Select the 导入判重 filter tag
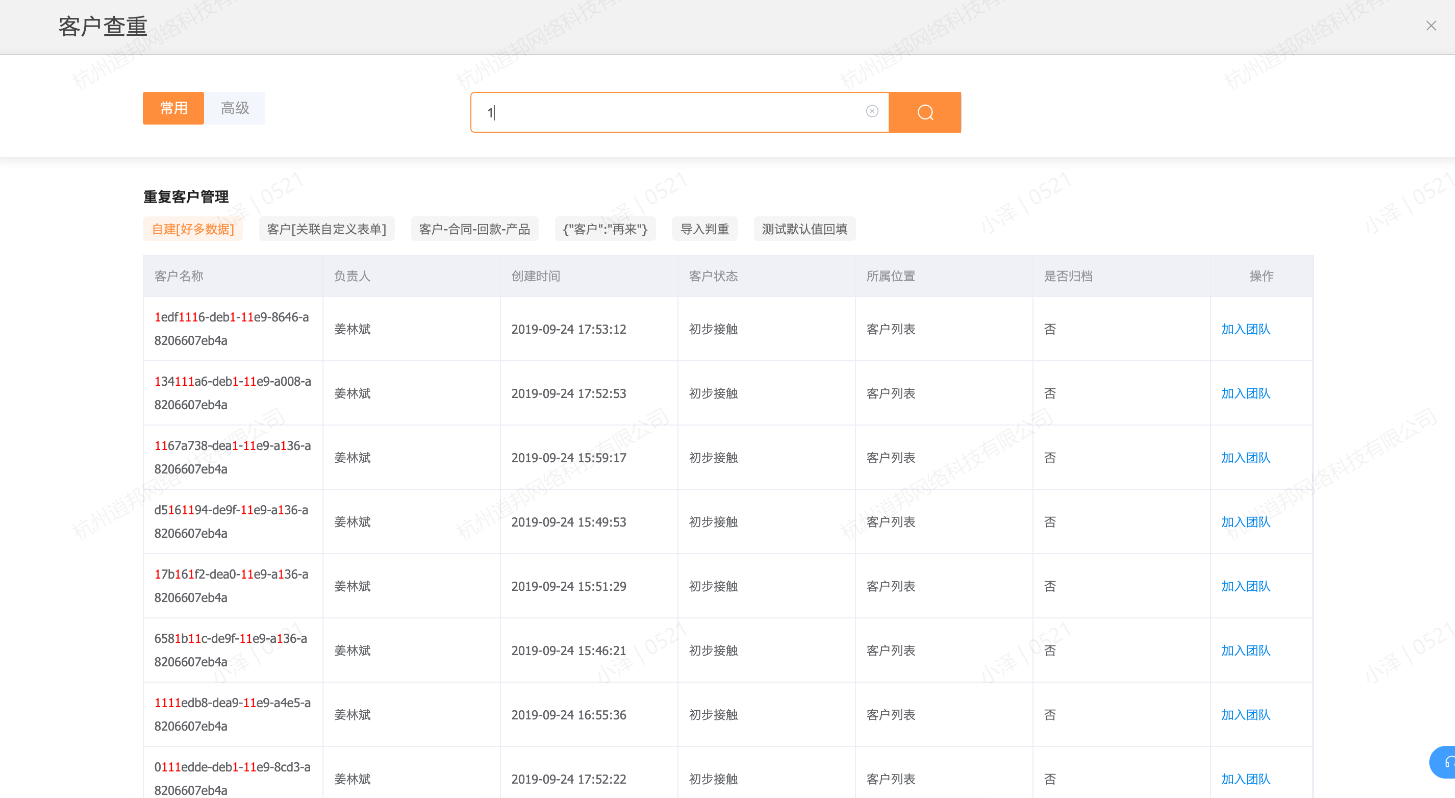This screenshot has height=798, width=1455. click(705, 229)
